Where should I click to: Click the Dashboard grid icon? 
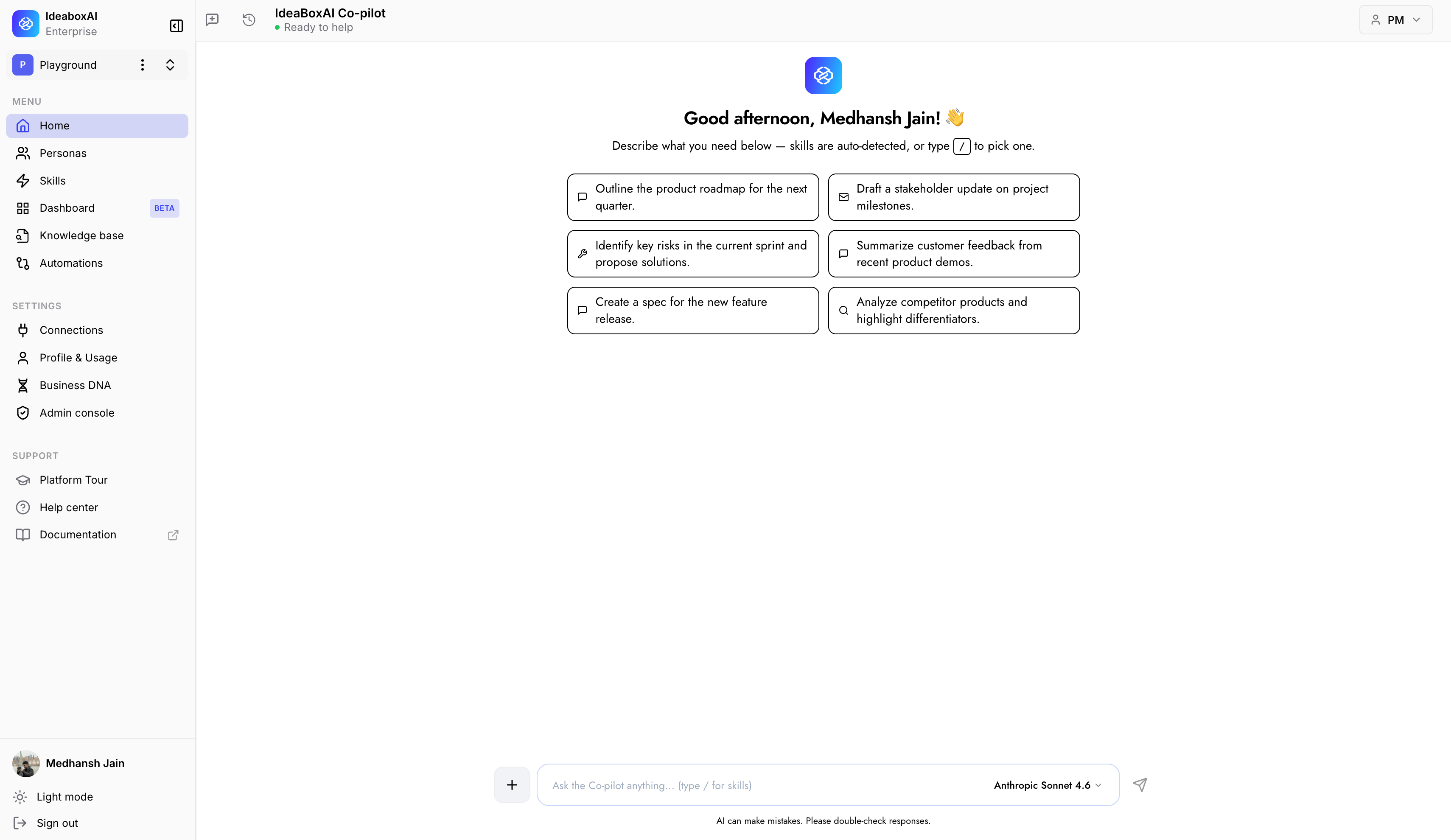23,208
